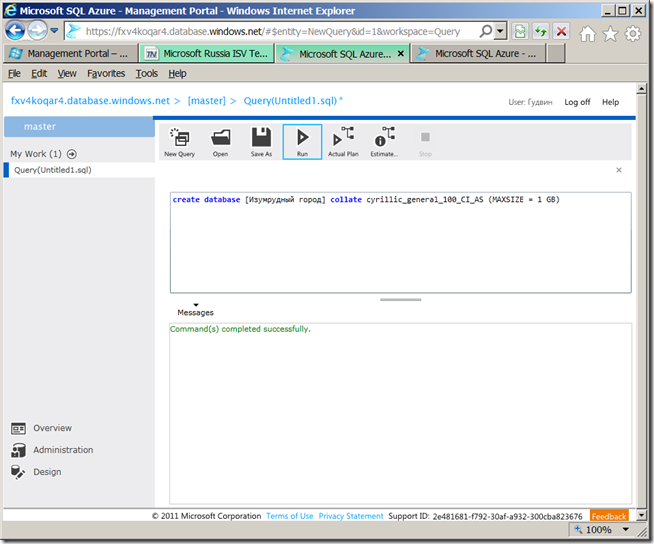This screenshot has height=544, width=654.
Task: Open the browser Tools gear
Action: (632, 33)
